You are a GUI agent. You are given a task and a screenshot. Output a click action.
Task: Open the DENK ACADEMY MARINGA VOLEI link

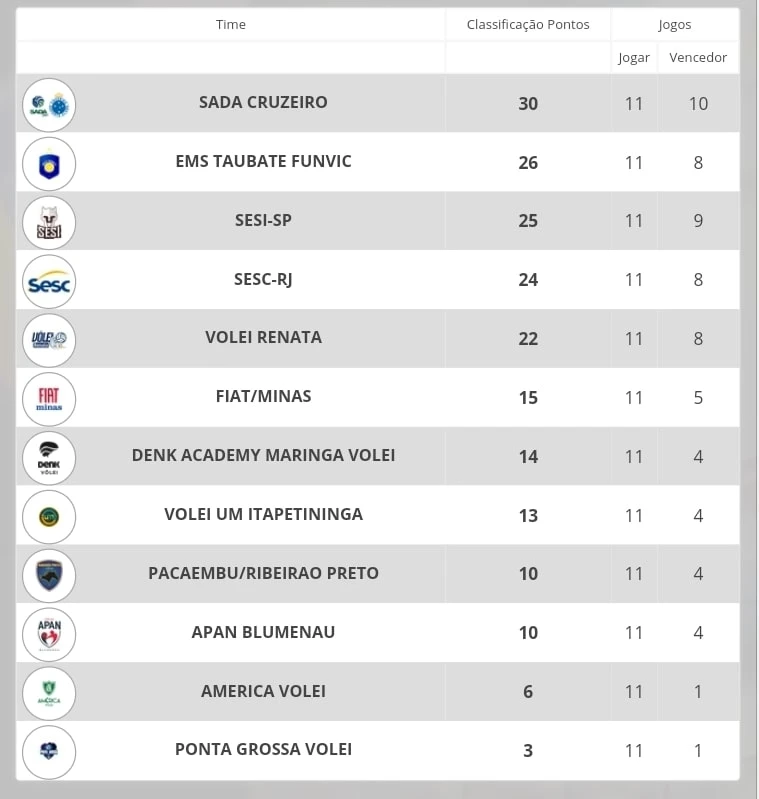pyautogui.click(x=263, y=455)
